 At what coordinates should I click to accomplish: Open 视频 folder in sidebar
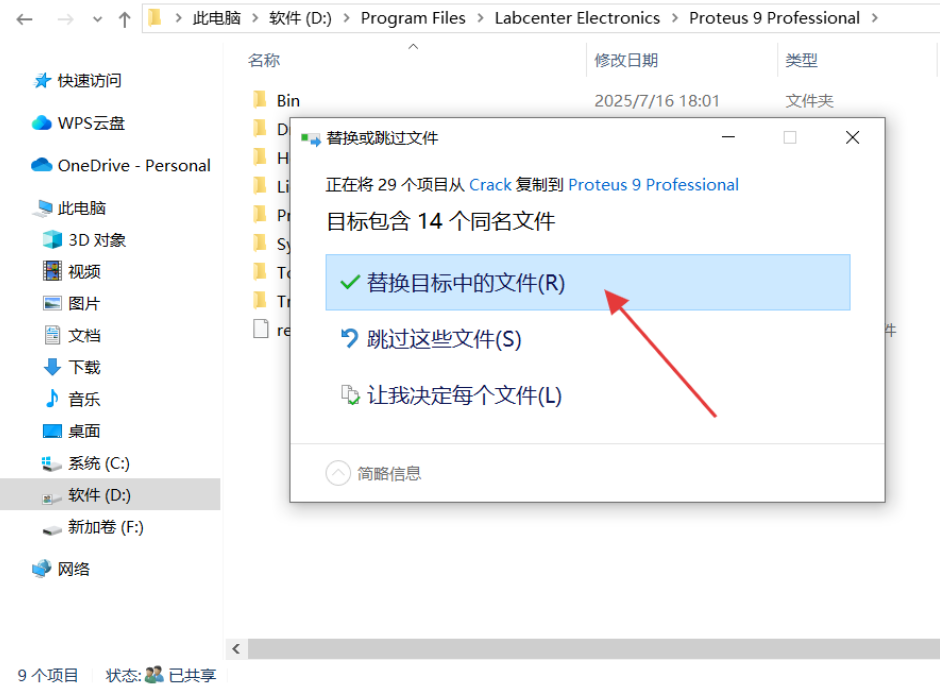pos(85,272)
